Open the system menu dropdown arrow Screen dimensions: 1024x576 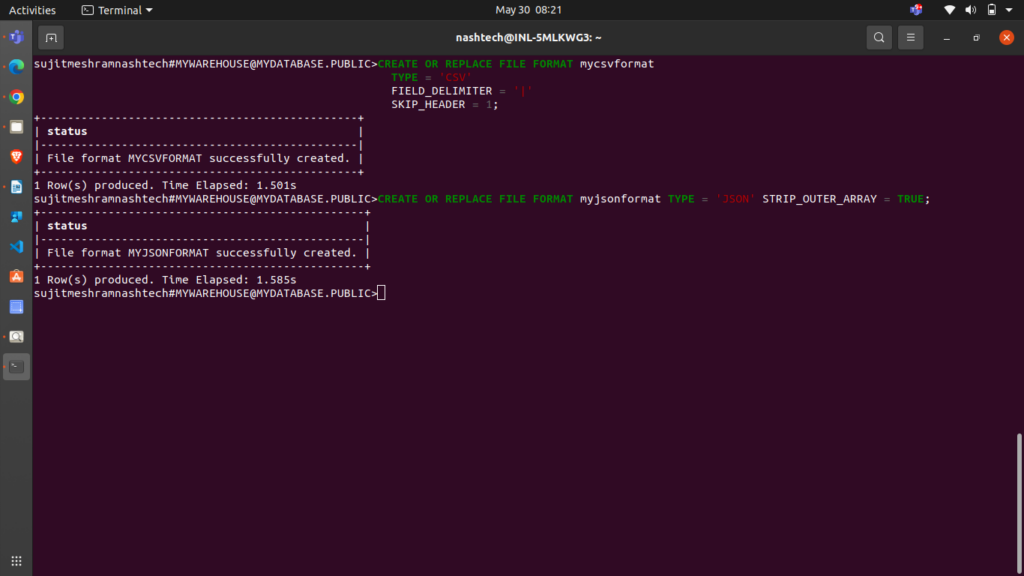(1009, 10)
